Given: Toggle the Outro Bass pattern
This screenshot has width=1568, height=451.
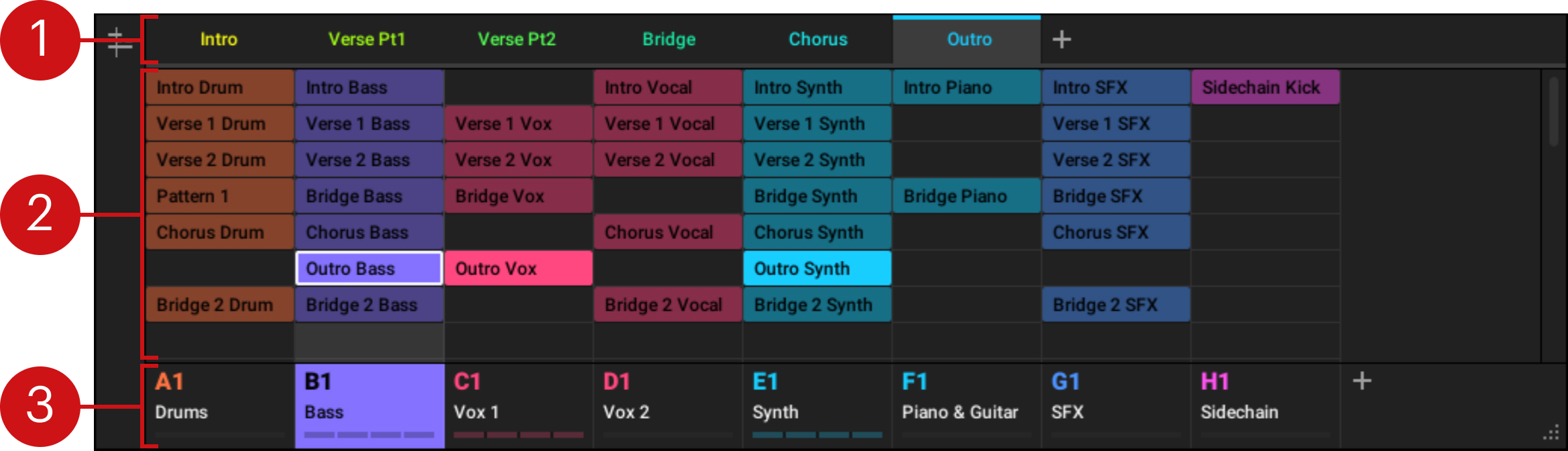Looking at the screenshot, I should (369, 268).
